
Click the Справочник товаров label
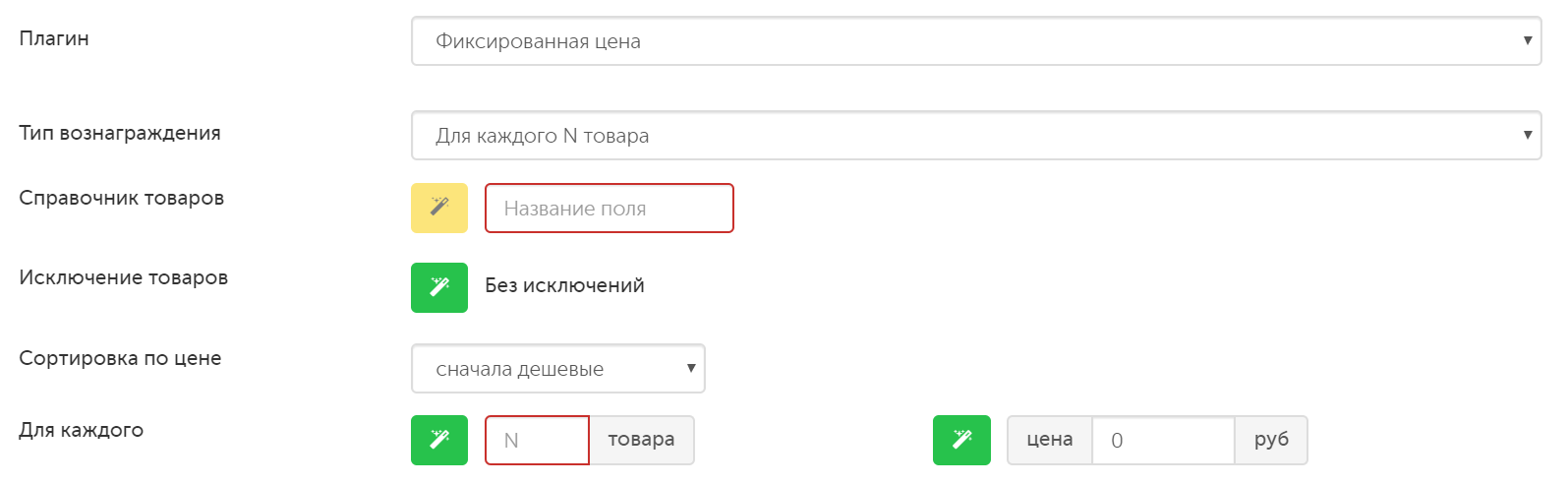click(x=122, y=198)
